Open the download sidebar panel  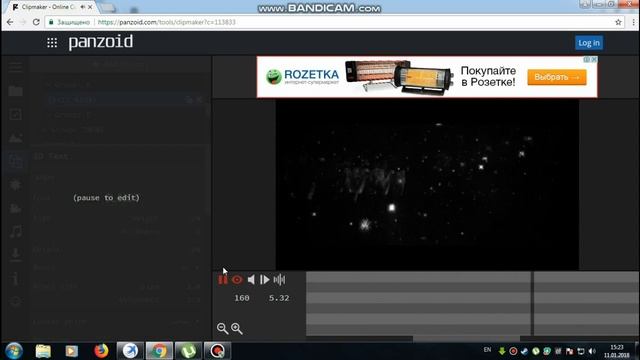(x=16, y=254)
